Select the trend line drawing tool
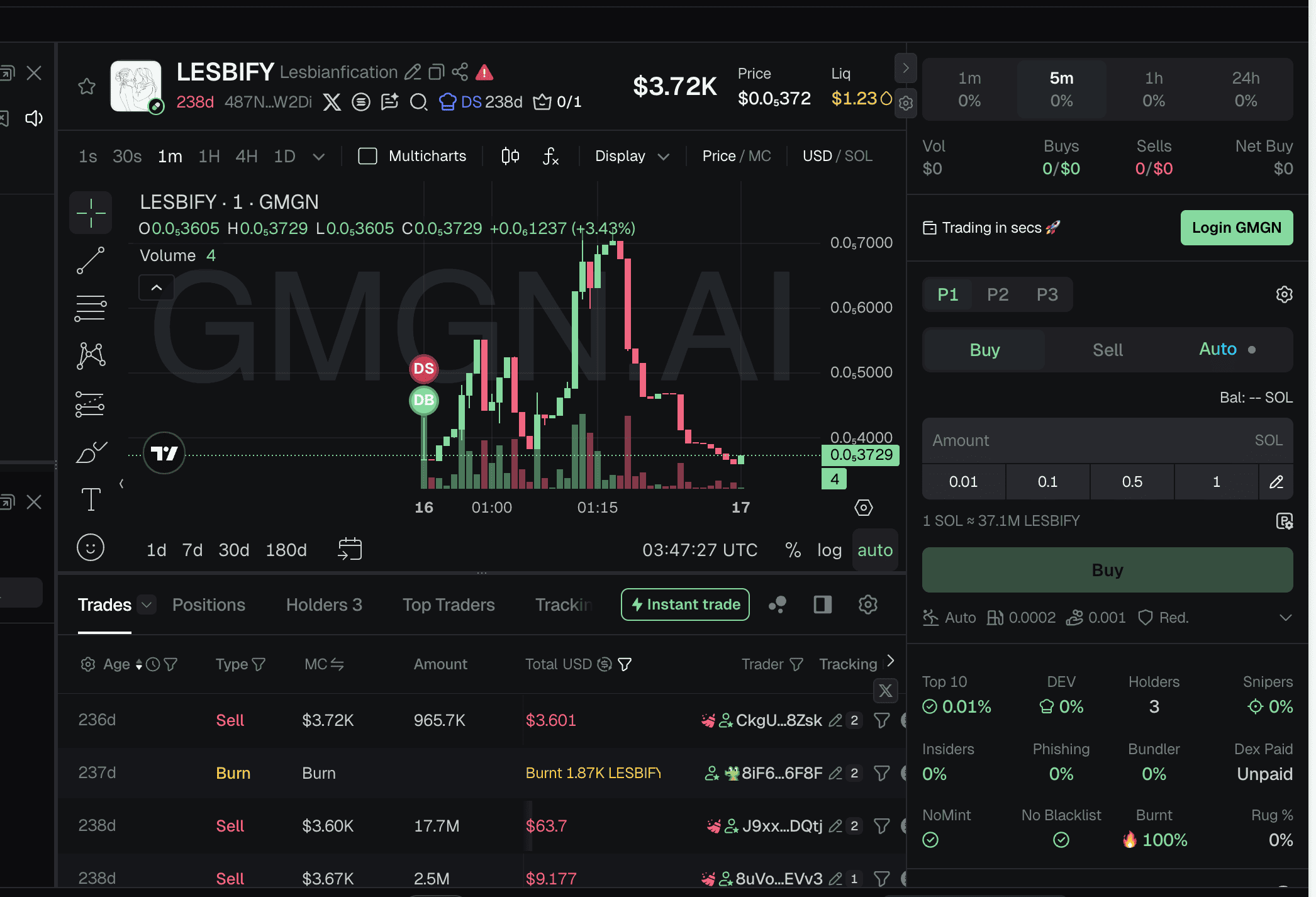This screenshot has height=897, width=1316. coord(91,260)
